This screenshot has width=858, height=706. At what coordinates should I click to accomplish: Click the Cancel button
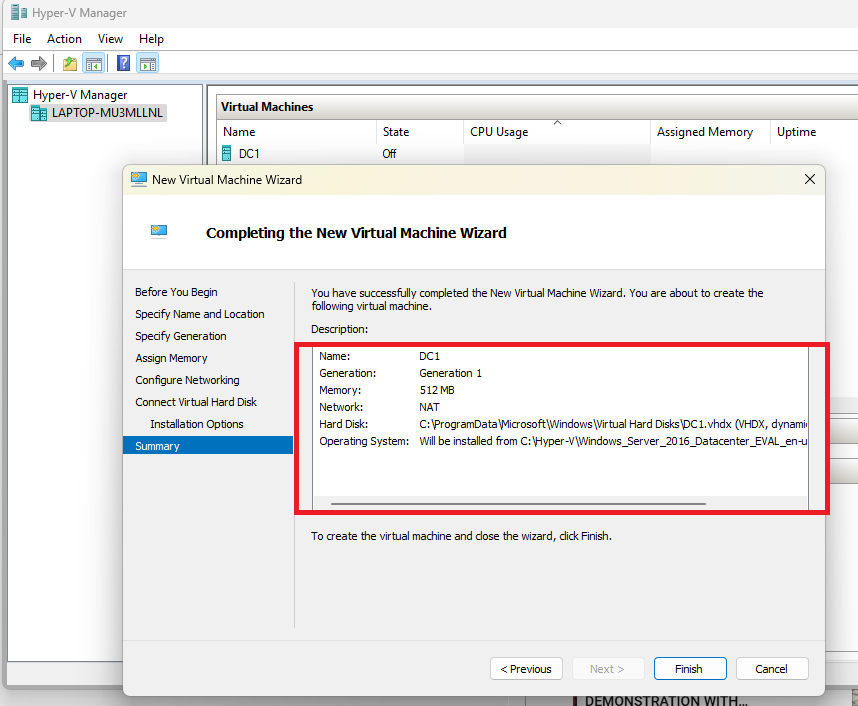click(772, 669)
